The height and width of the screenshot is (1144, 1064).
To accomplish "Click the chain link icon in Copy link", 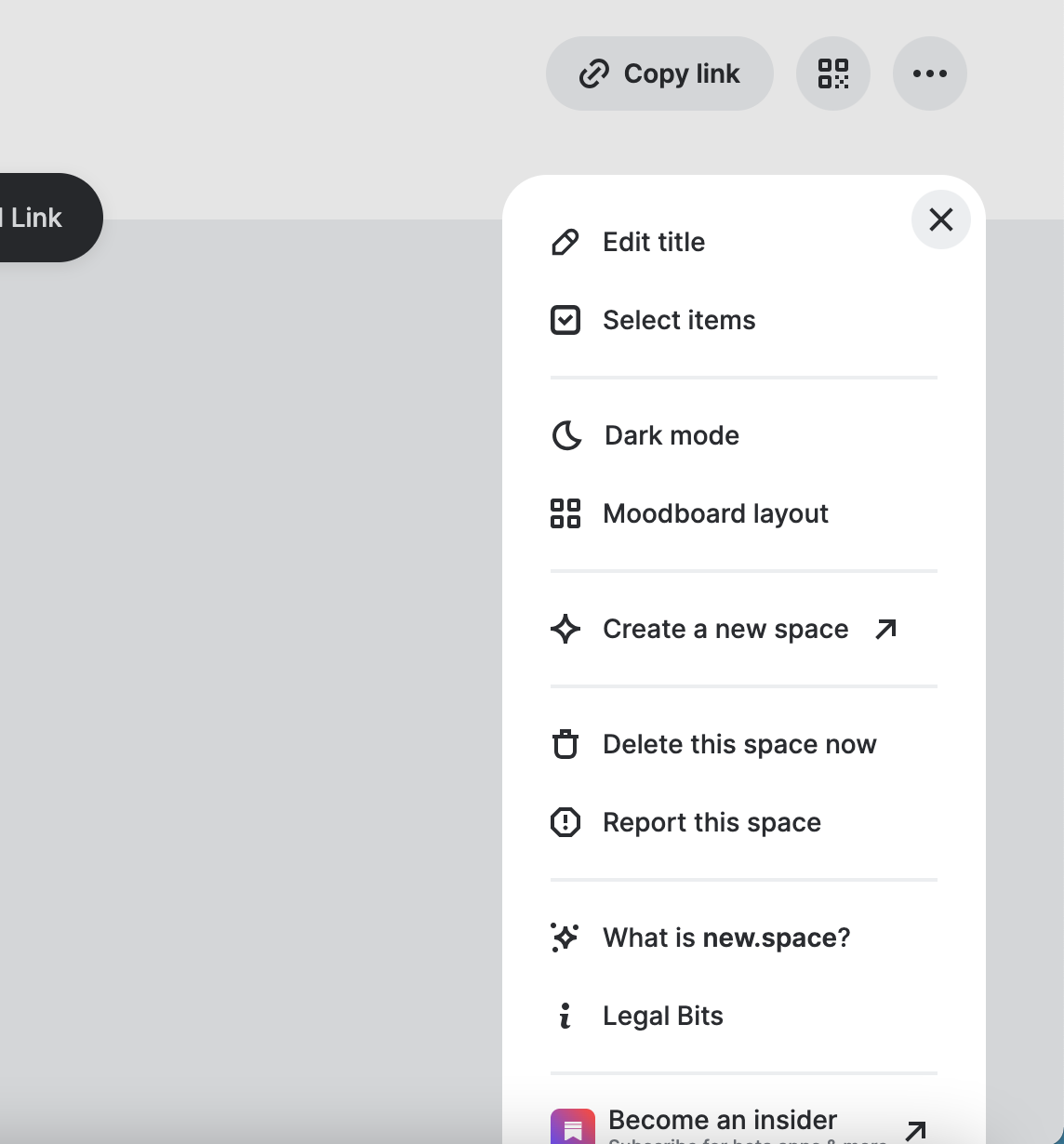I will click(x=594, y=73).
